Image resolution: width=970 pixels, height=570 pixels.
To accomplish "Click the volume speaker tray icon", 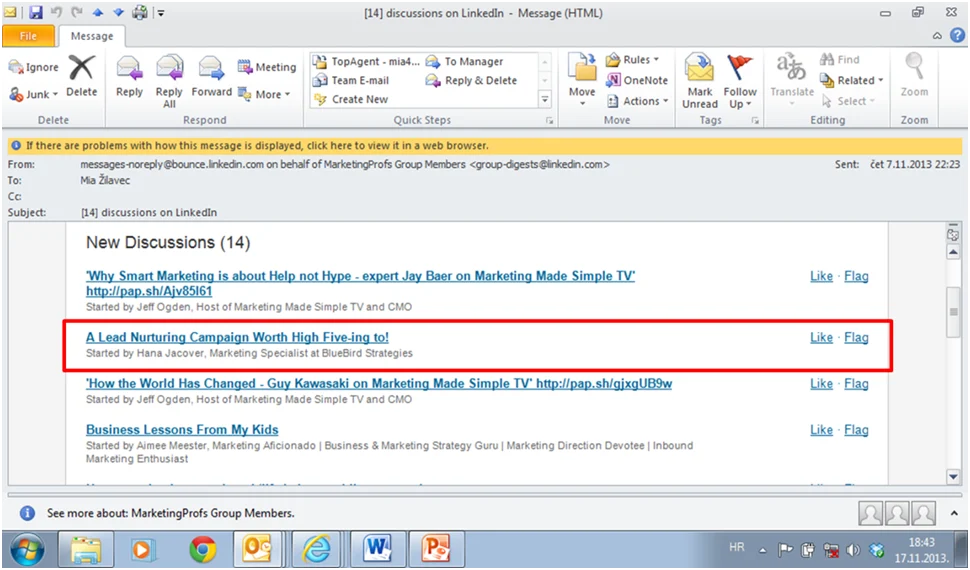I will (x=853, y=550).
